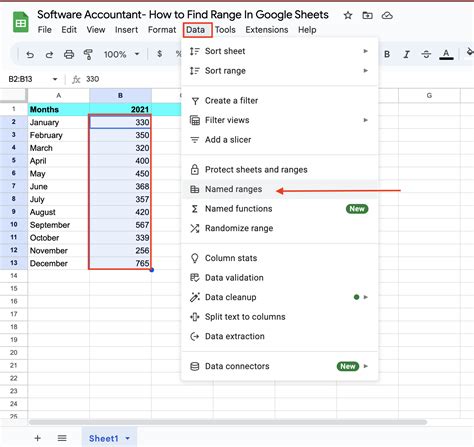The width and height of the screenshot is (474, 447).
Task: Select column A header
Action: [x=59, y=96]
